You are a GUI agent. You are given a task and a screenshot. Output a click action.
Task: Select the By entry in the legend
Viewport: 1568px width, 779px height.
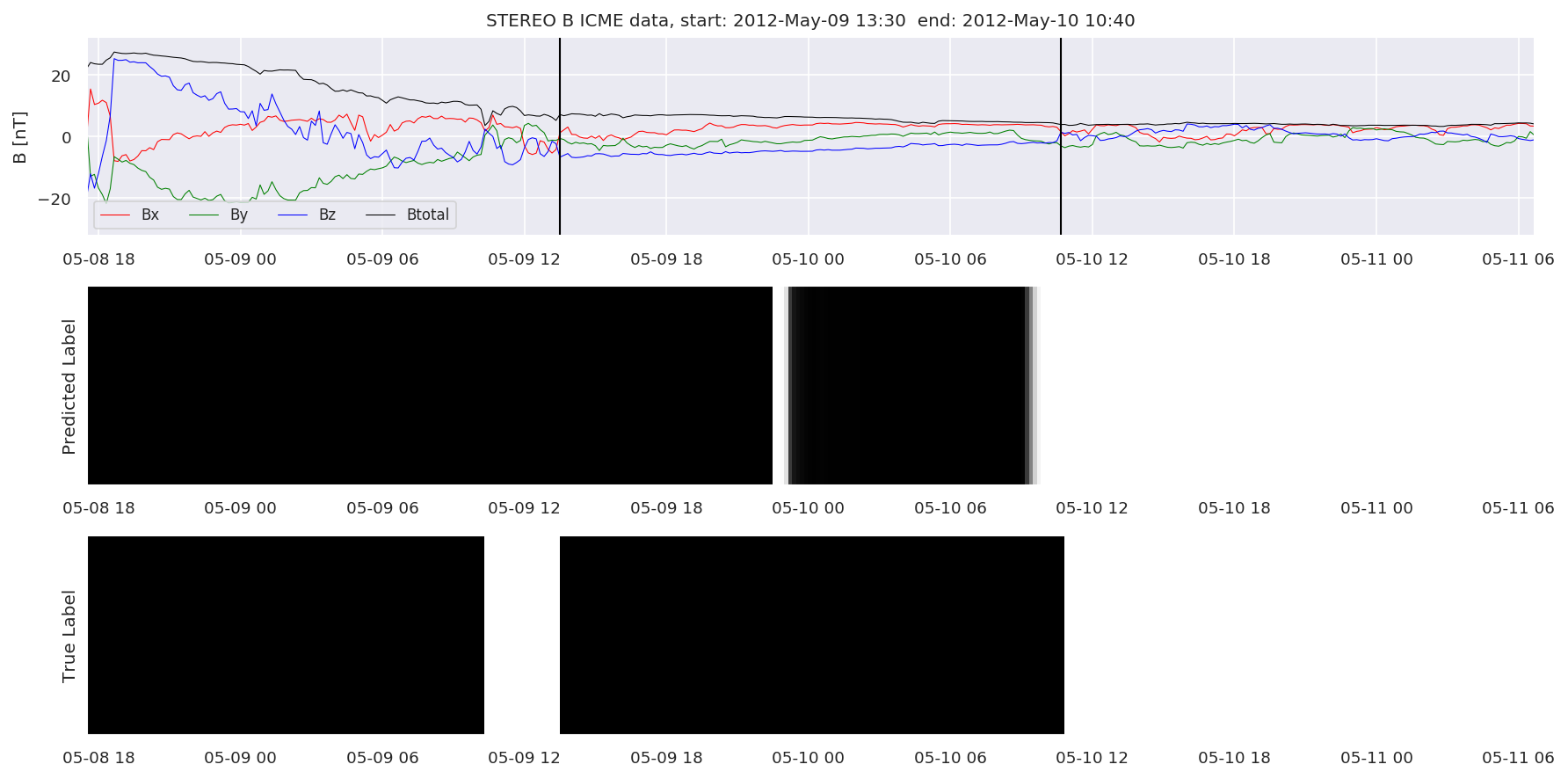(x=219, y=215)
